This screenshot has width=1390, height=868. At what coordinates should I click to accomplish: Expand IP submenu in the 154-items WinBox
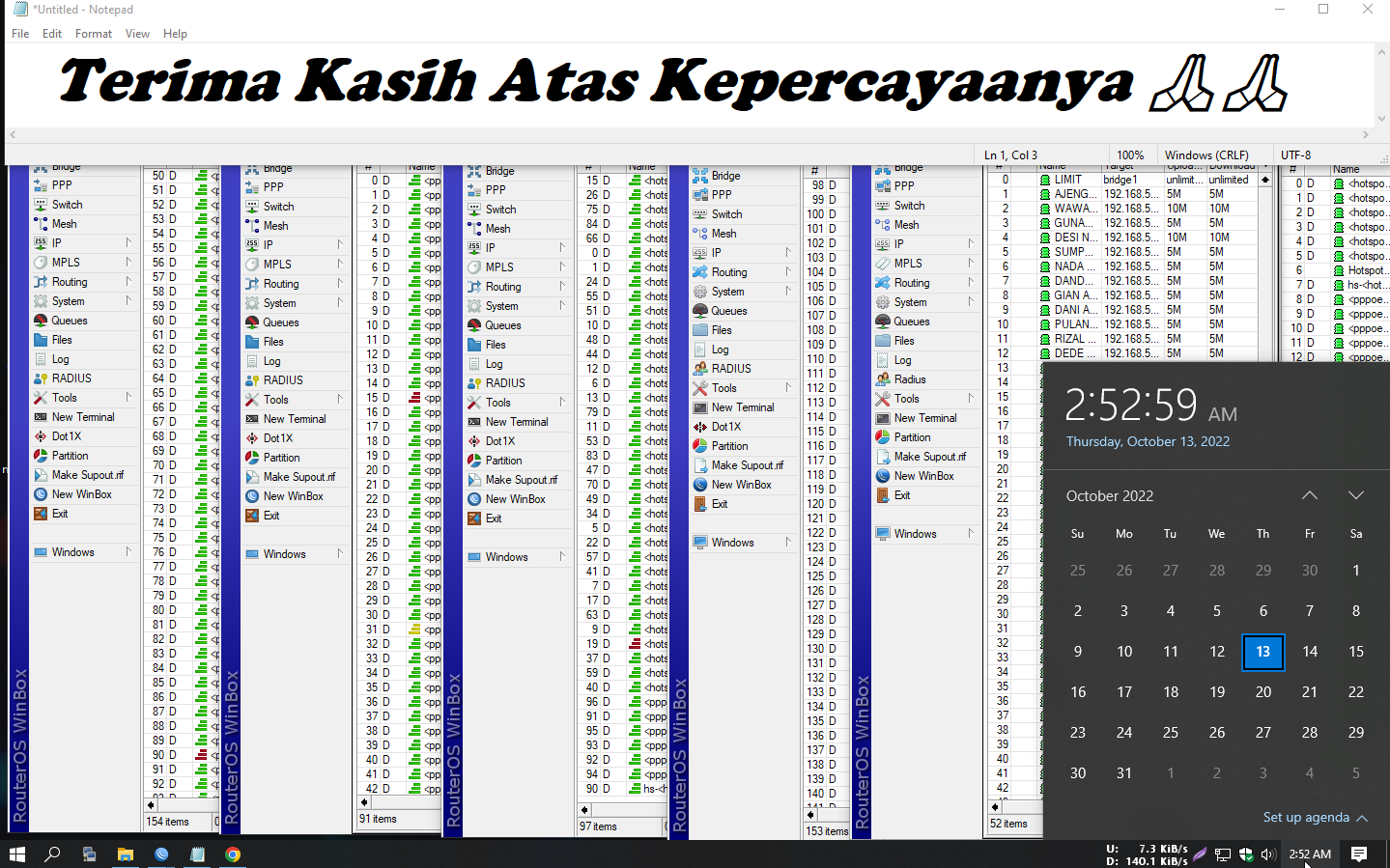coord(128,242)
